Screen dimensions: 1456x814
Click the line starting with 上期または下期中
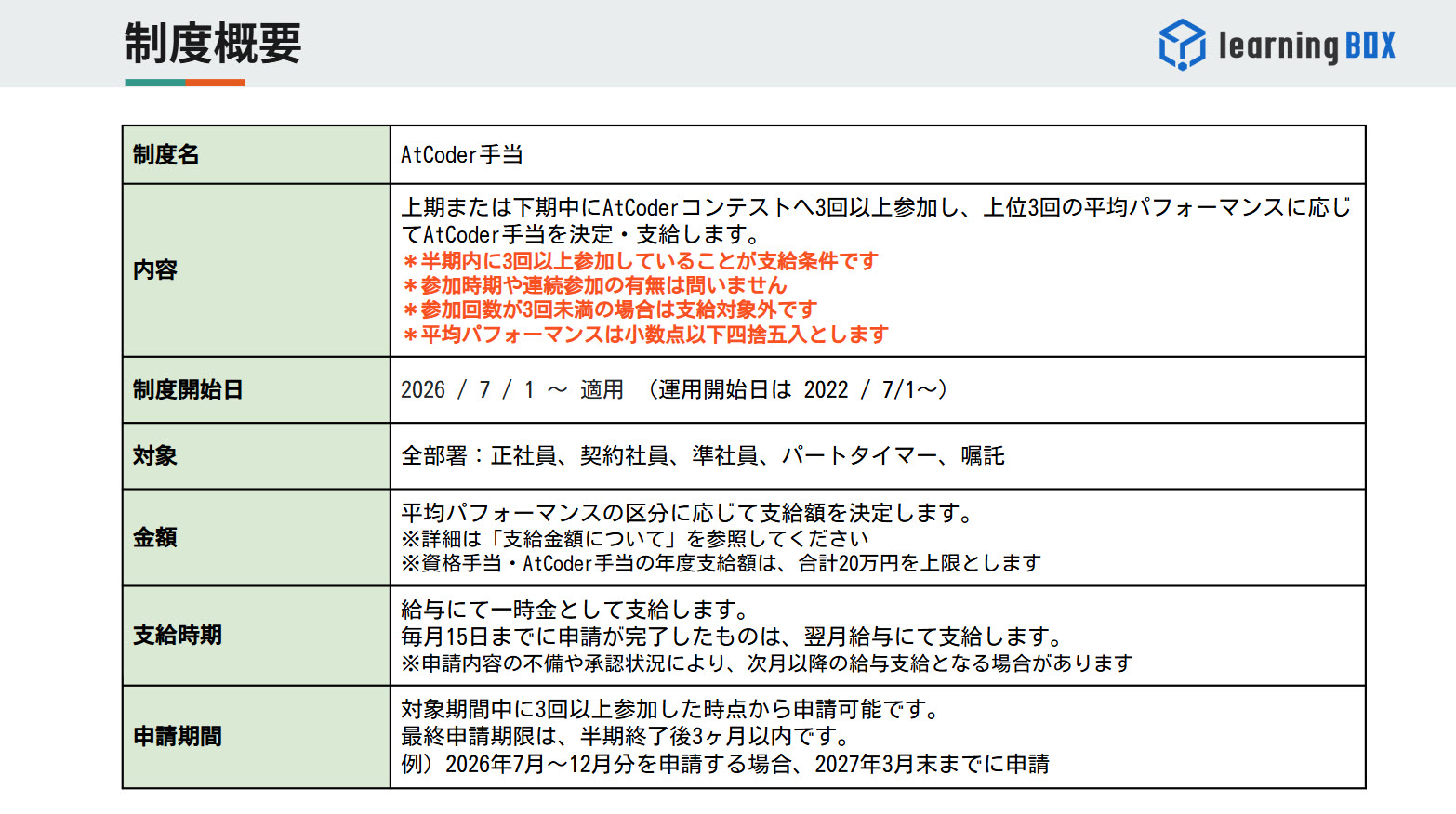click(876, 207)
